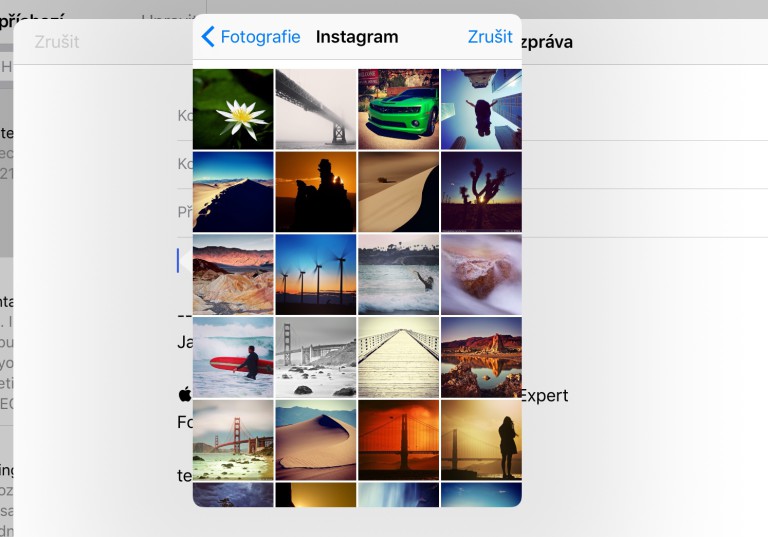768x537 pixels.
Task: Select the surfer with red board photo
Action: [233, 357]
